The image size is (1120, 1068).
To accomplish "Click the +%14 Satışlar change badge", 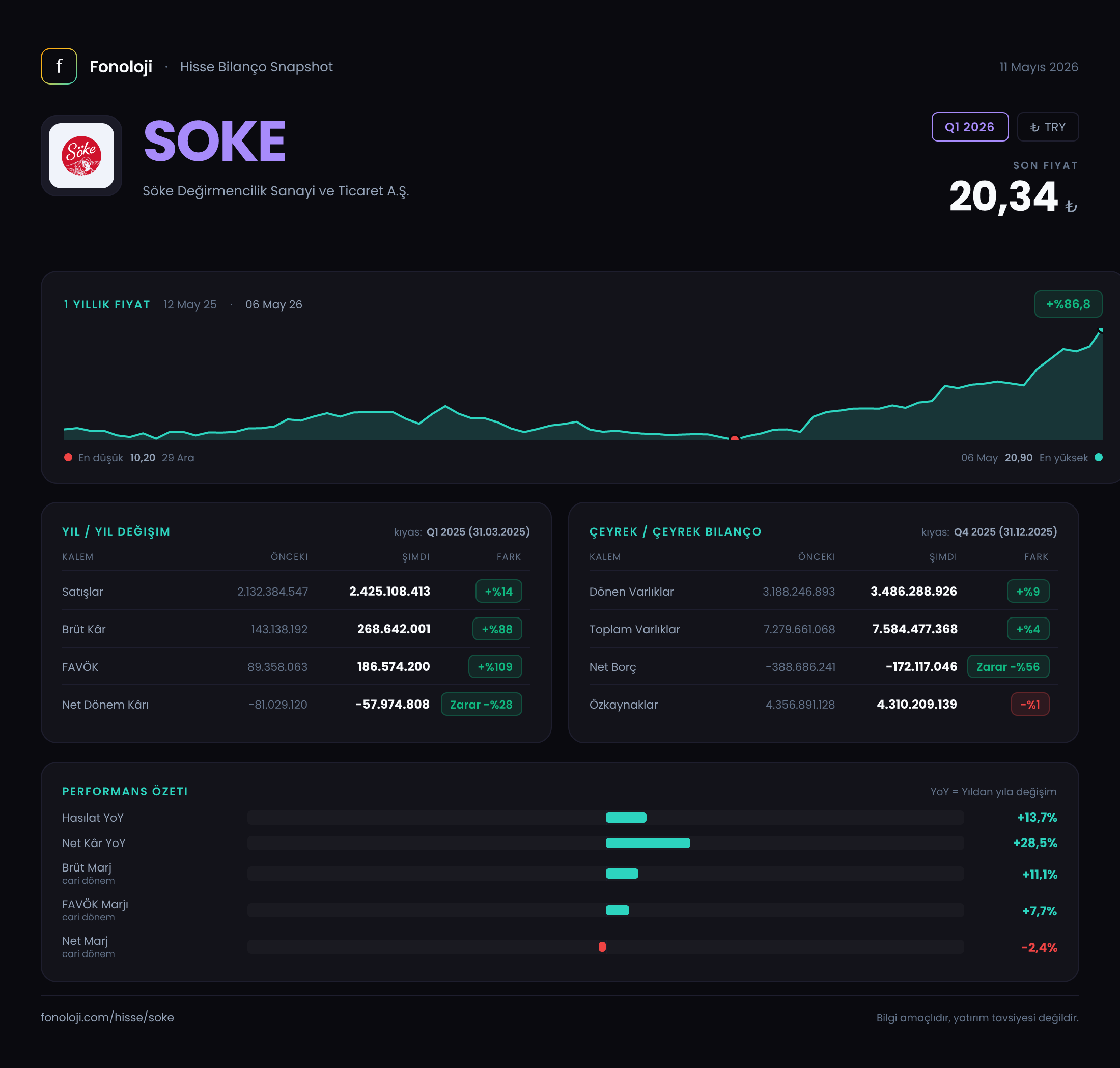I will click(498, 591).
